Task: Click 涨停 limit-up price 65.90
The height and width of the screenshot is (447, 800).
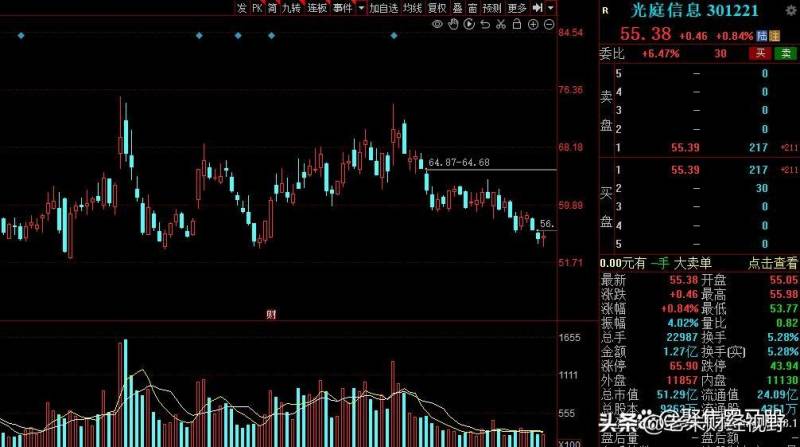Action: tap(683, 366)
